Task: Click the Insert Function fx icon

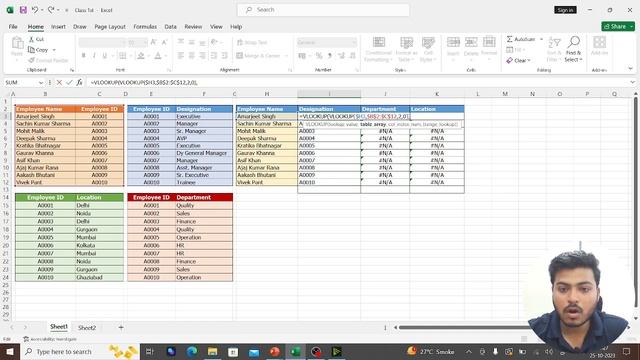Action: 80,82
